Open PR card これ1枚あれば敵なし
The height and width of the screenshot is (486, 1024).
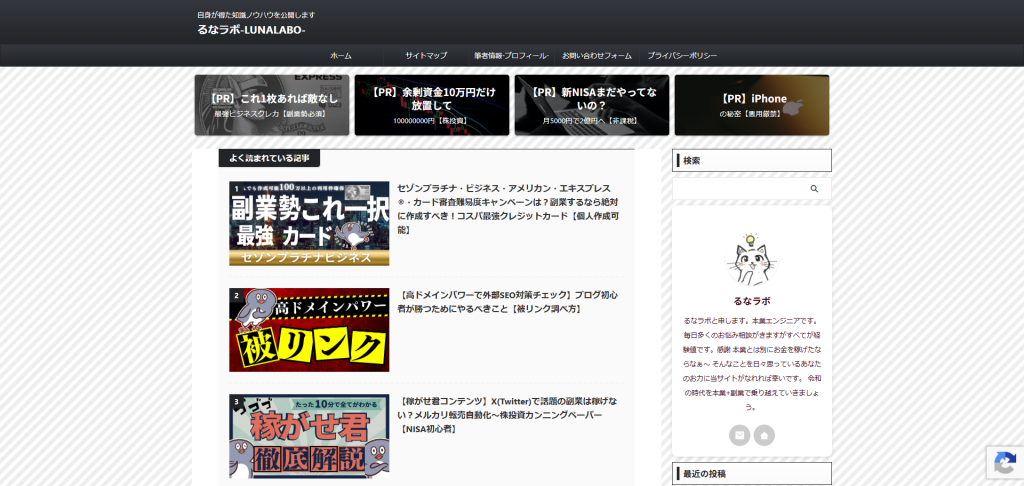(272, 105)
